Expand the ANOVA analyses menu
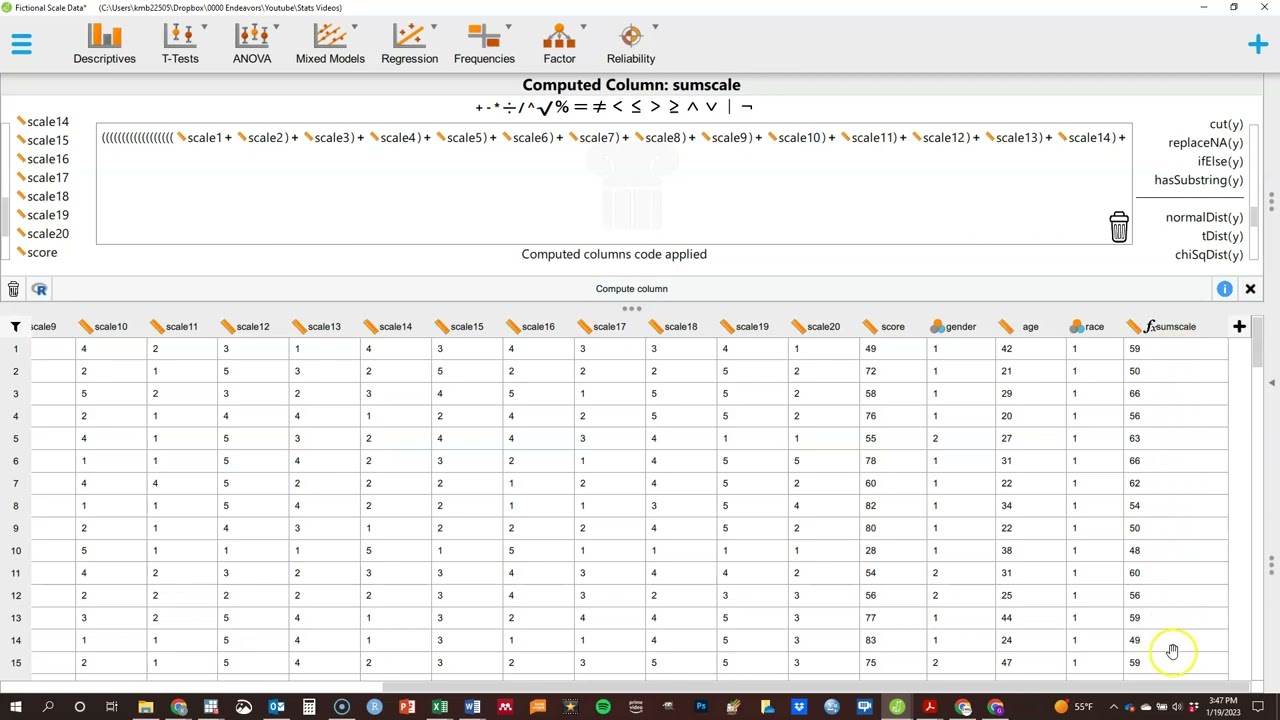The image size is (1280, 720). [252, 45]
